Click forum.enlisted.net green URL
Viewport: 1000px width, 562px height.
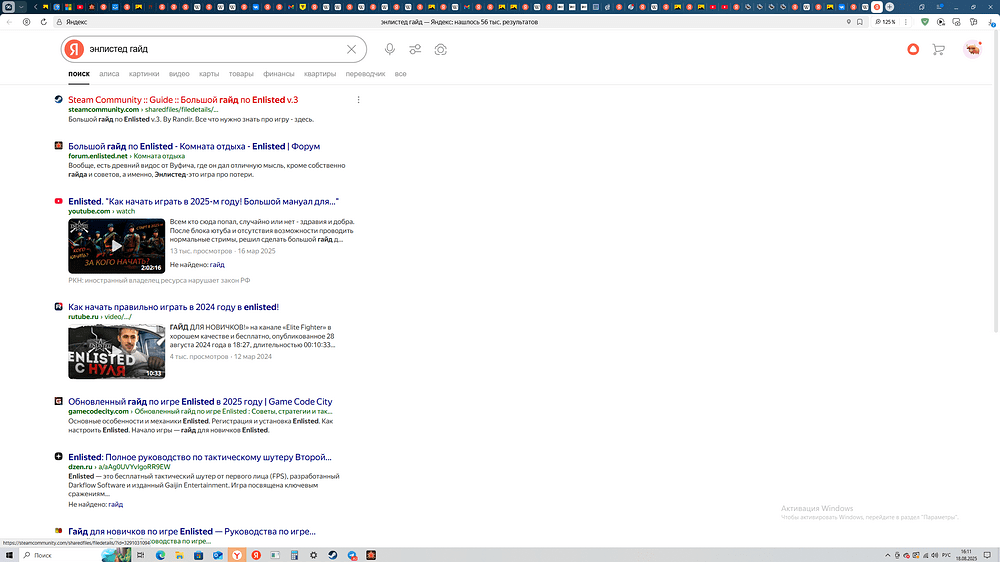click(x=98, y=156)
